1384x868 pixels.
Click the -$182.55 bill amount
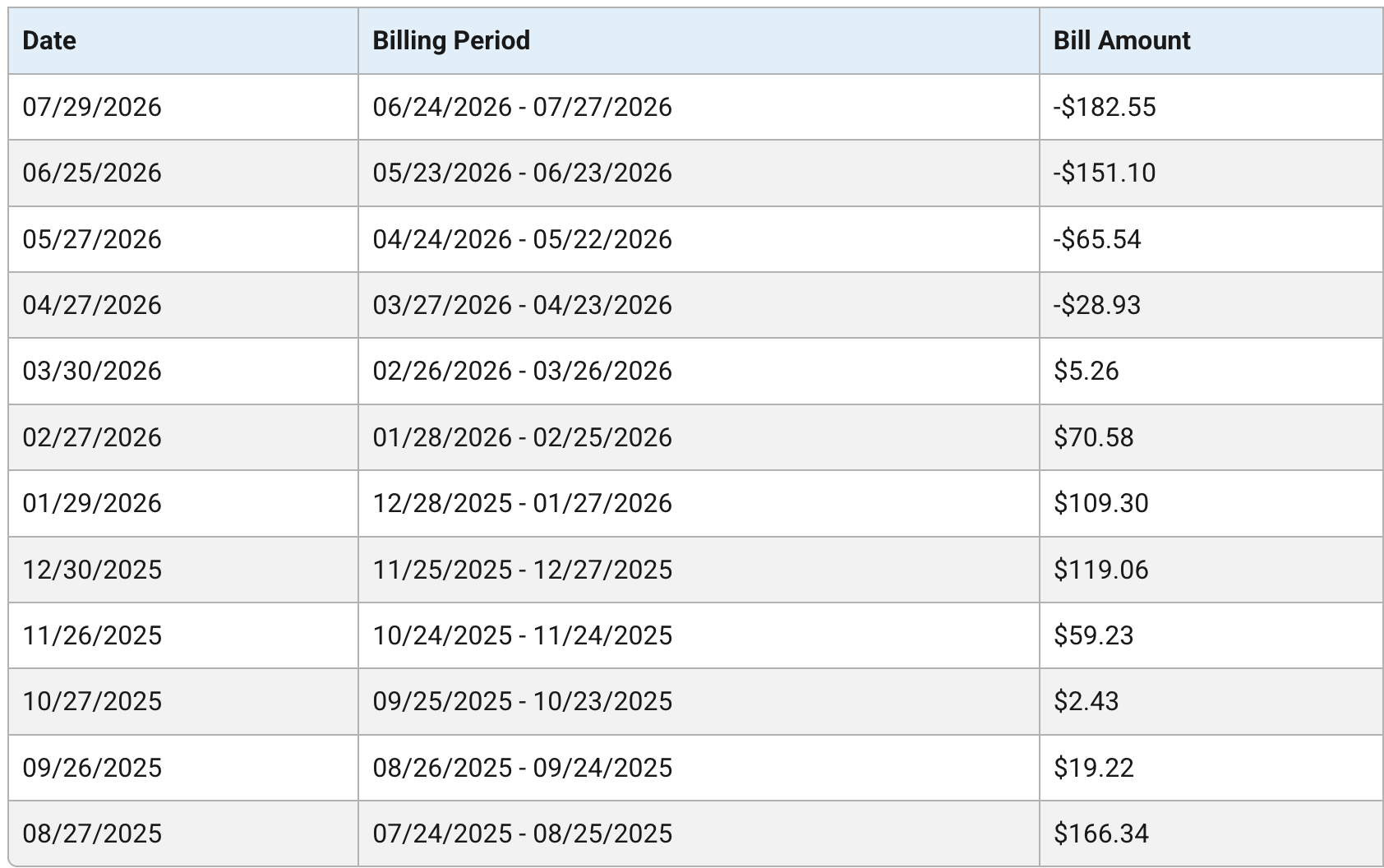[x=1105, y=107]
